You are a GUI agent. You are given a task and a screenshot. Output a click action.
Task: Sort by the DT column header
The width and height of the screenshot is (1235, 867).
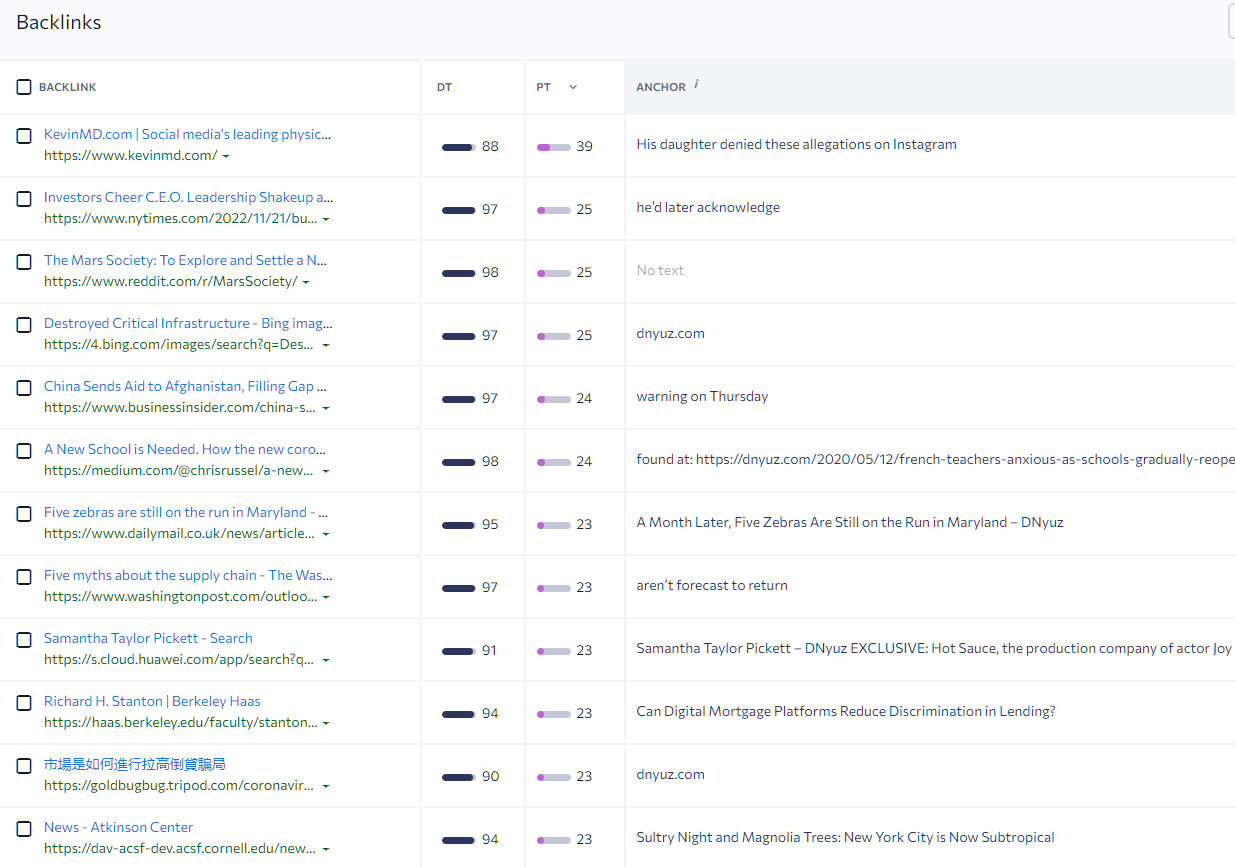(444, 87)
